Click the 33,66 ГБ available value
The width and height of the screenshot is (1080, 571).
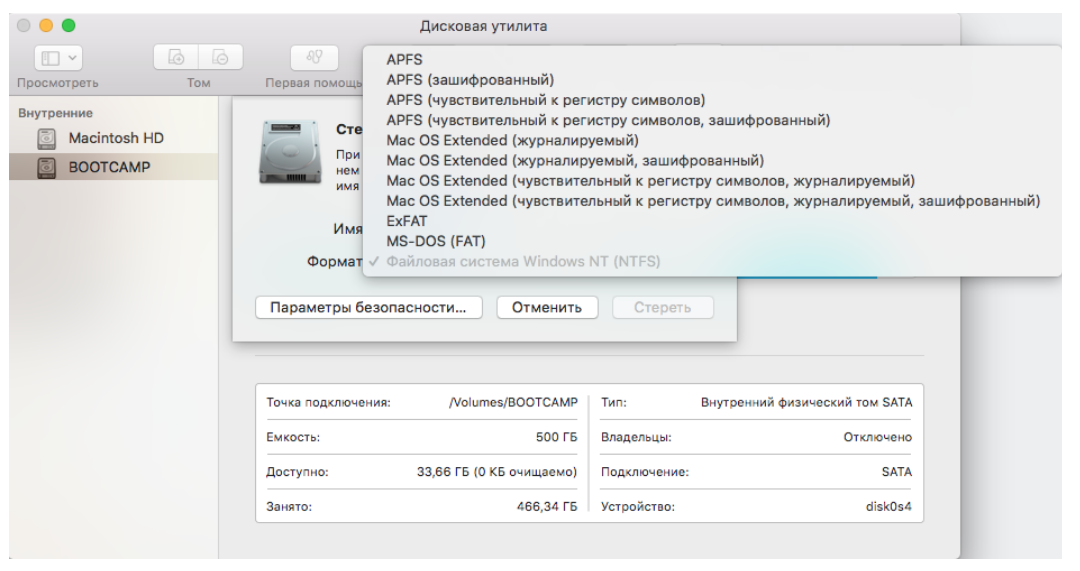[497, 472]
